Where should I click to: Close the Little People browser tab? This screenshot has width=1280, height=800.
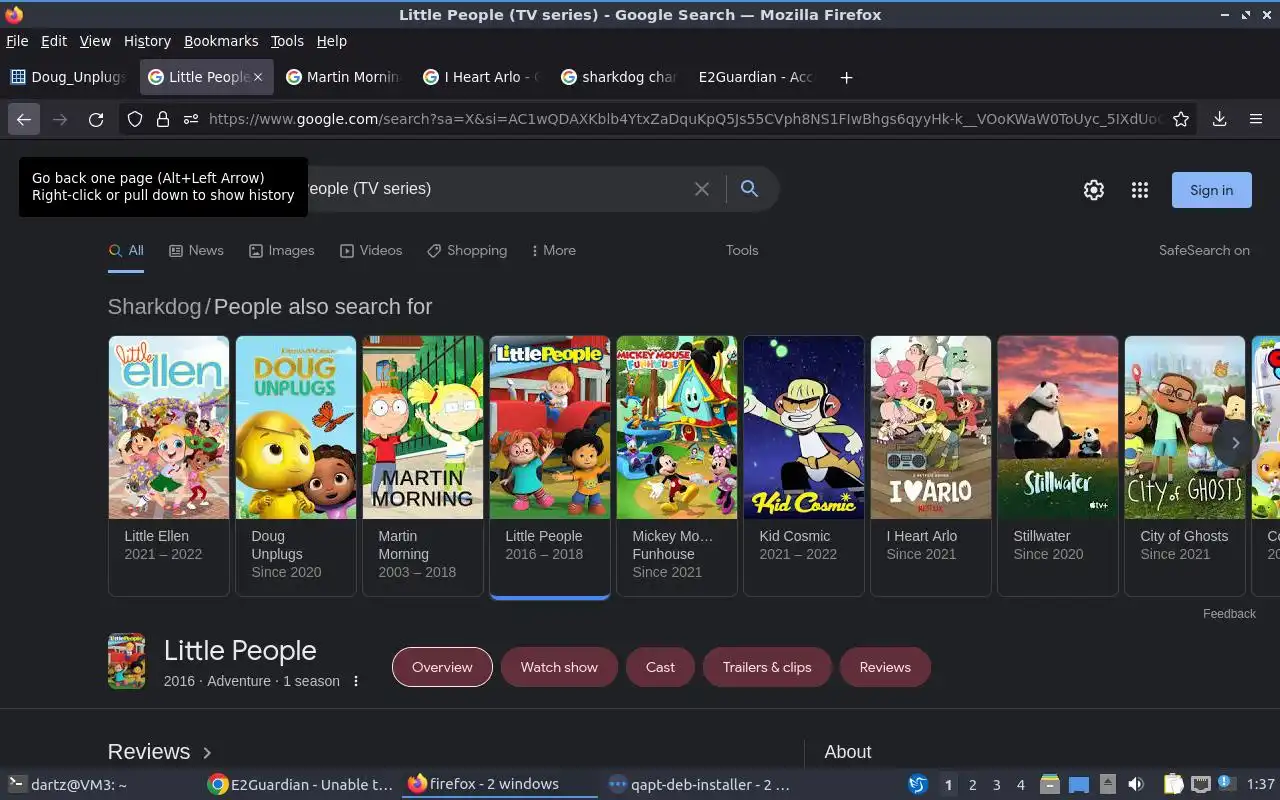258,77
